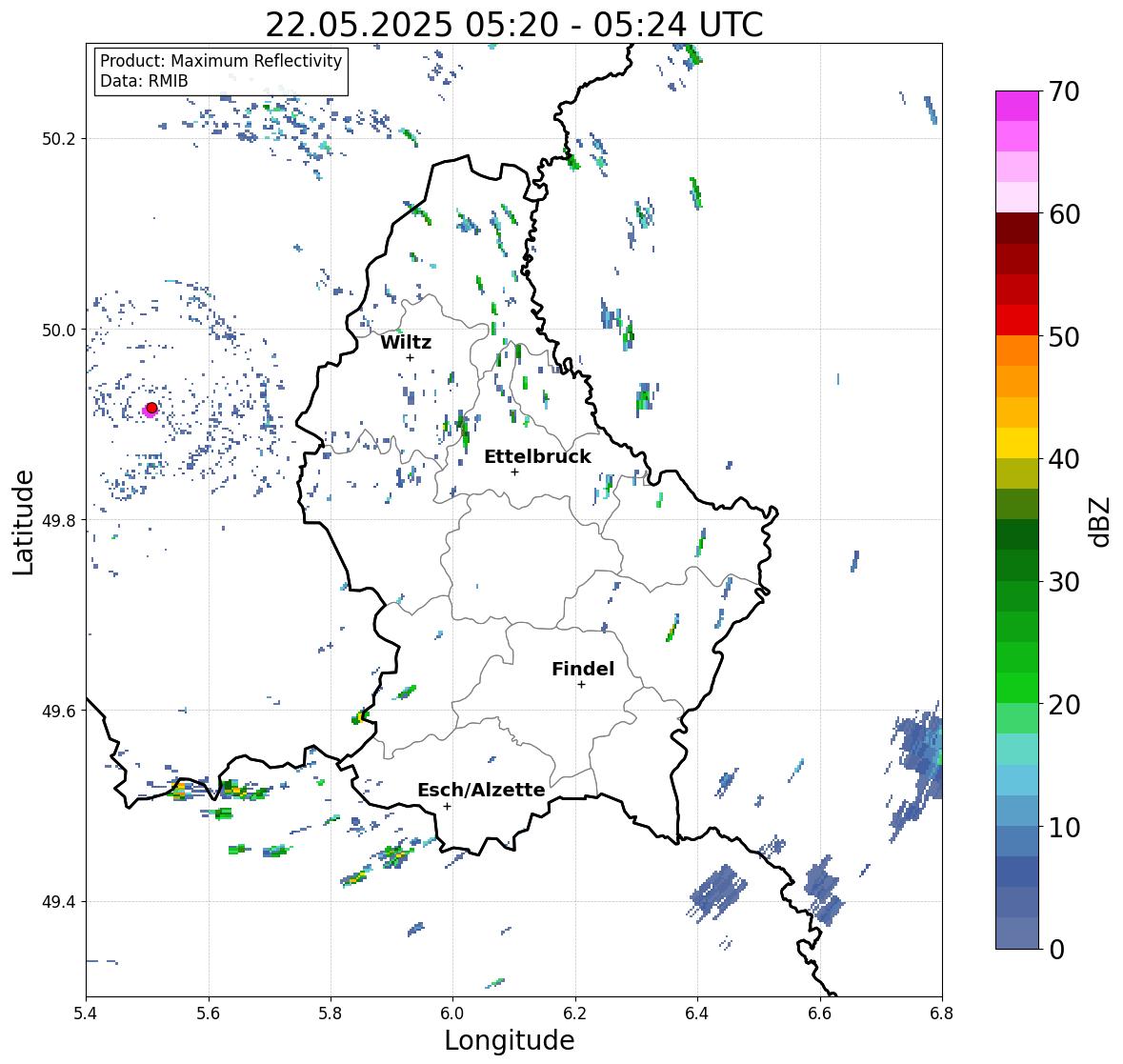Click the 6.6 longitude tick label
Screen dimensions: 1123x1064
point(819,1014)
